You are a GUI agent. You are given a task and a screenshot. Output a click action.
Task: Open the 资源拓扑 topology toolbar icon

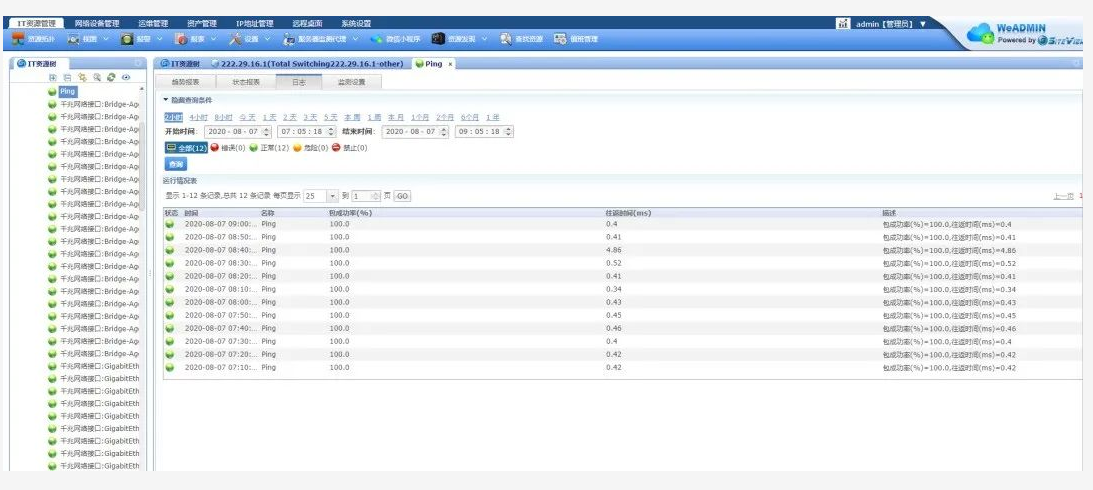pos(19,39)
